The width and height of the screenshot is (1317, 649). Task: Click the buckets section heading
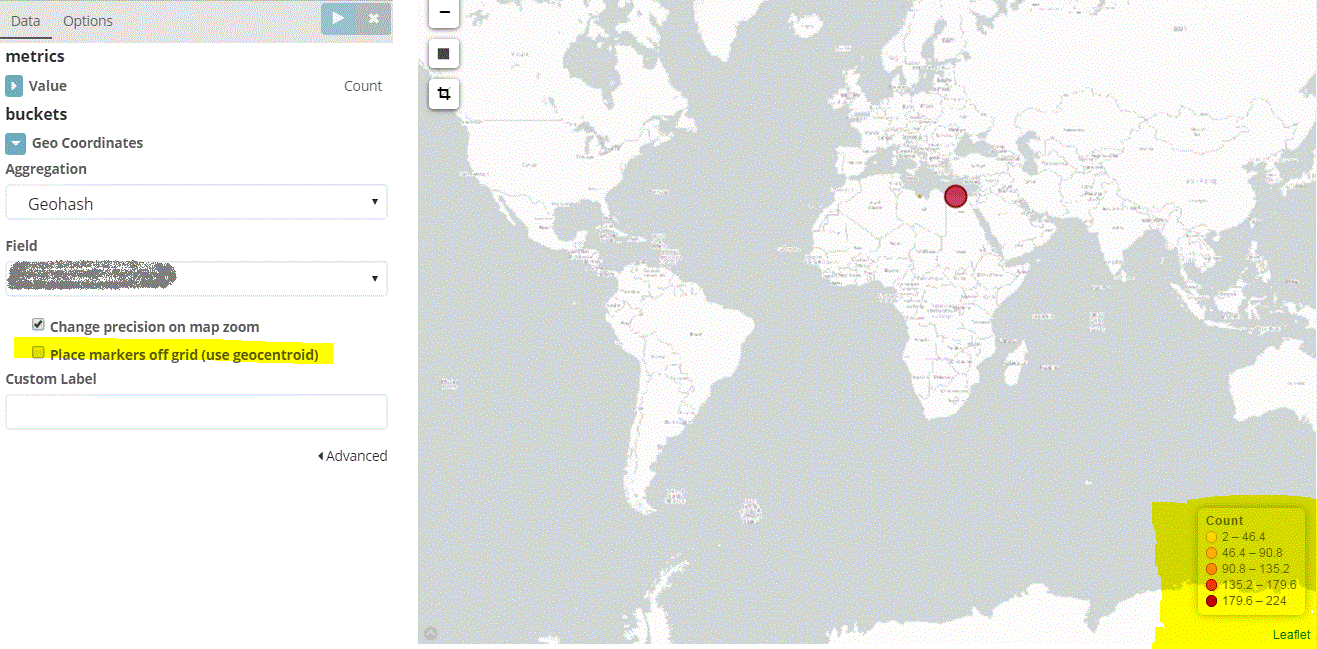pyautogui.click(x=36, y=114)
